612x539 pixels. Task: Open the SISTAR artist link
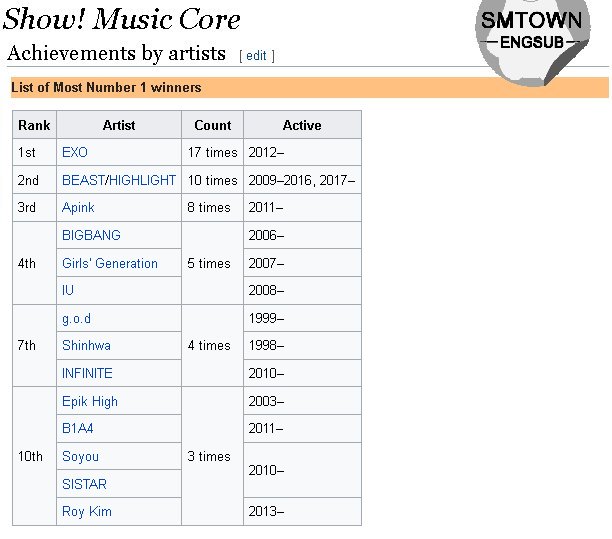click(x=84, y=484)
